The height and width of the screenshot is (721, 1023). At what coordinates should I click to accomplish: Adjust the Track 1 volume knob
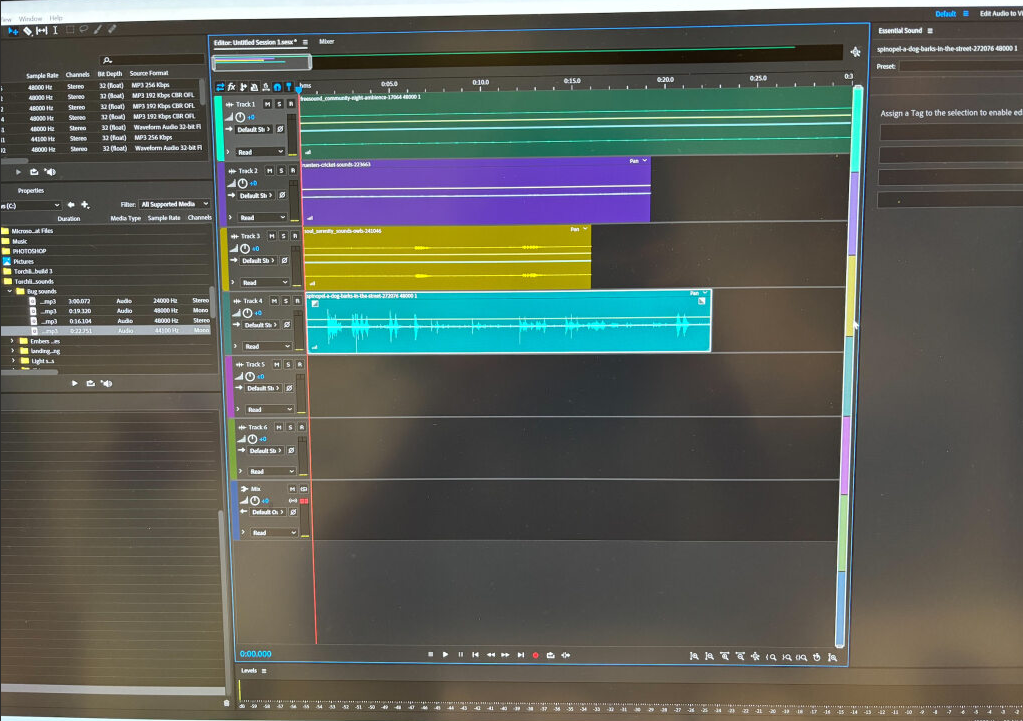coord(240,117)
